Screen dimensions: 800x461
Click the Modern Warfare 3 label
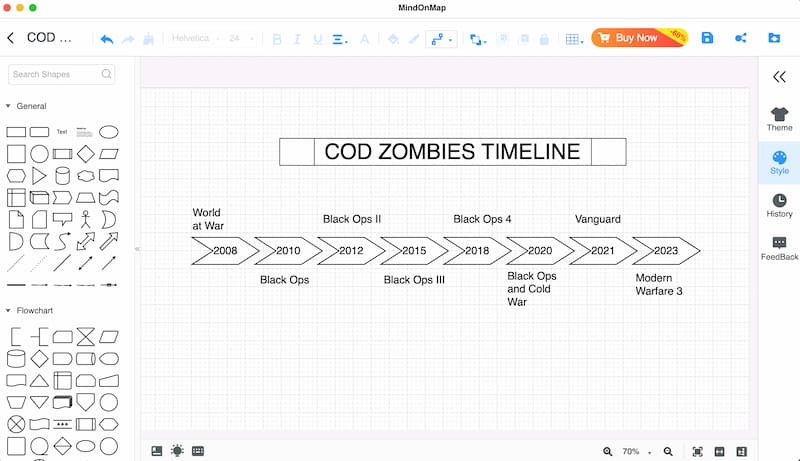click(x=659, y=285)
